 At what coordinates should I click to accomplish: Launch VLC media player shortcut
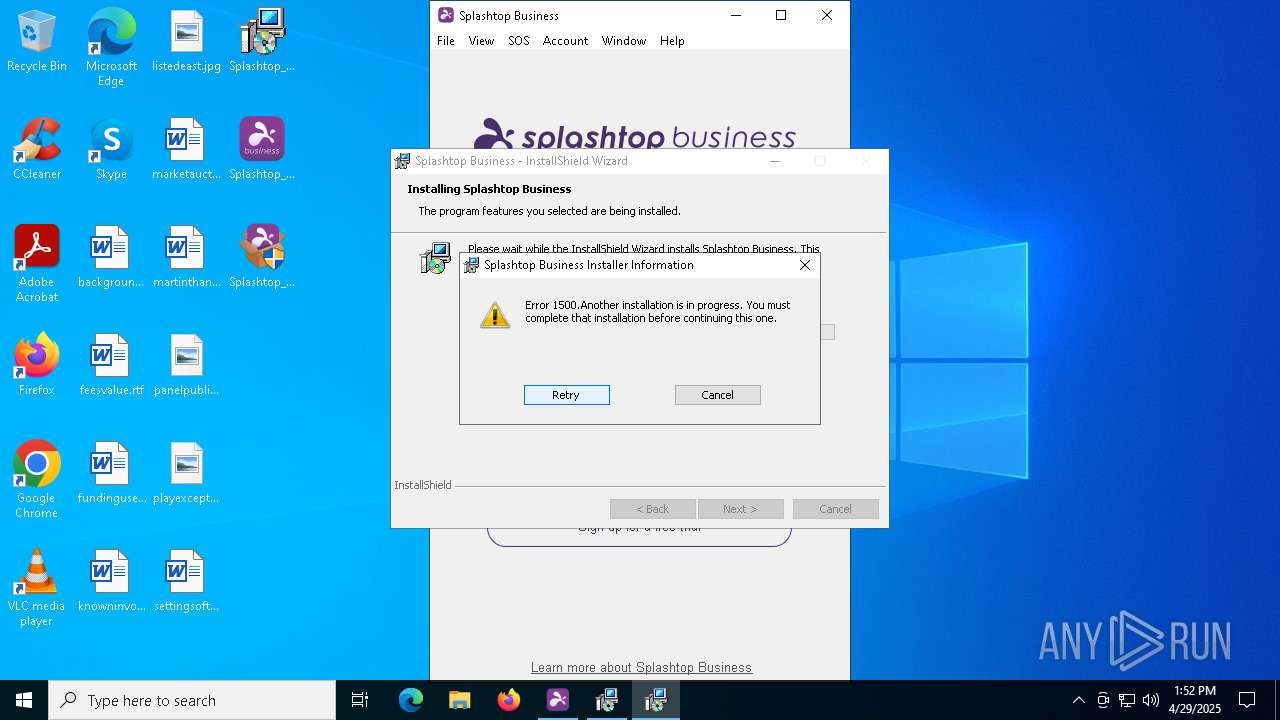[x=37, y=588]
